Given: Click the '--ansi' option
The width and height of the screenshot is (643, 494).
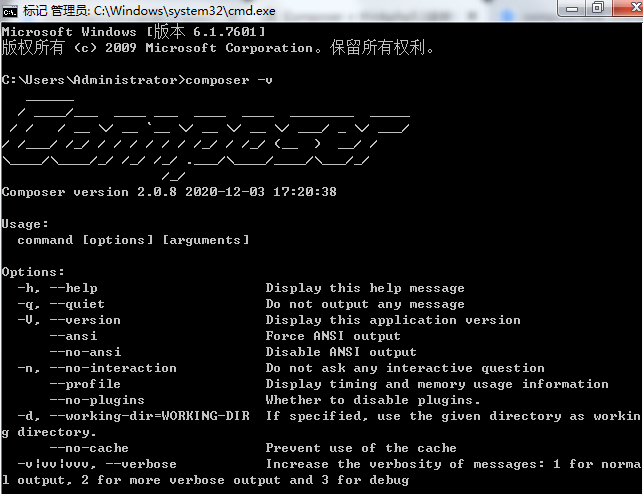Looking at the screenshot, I should (73, 336).
